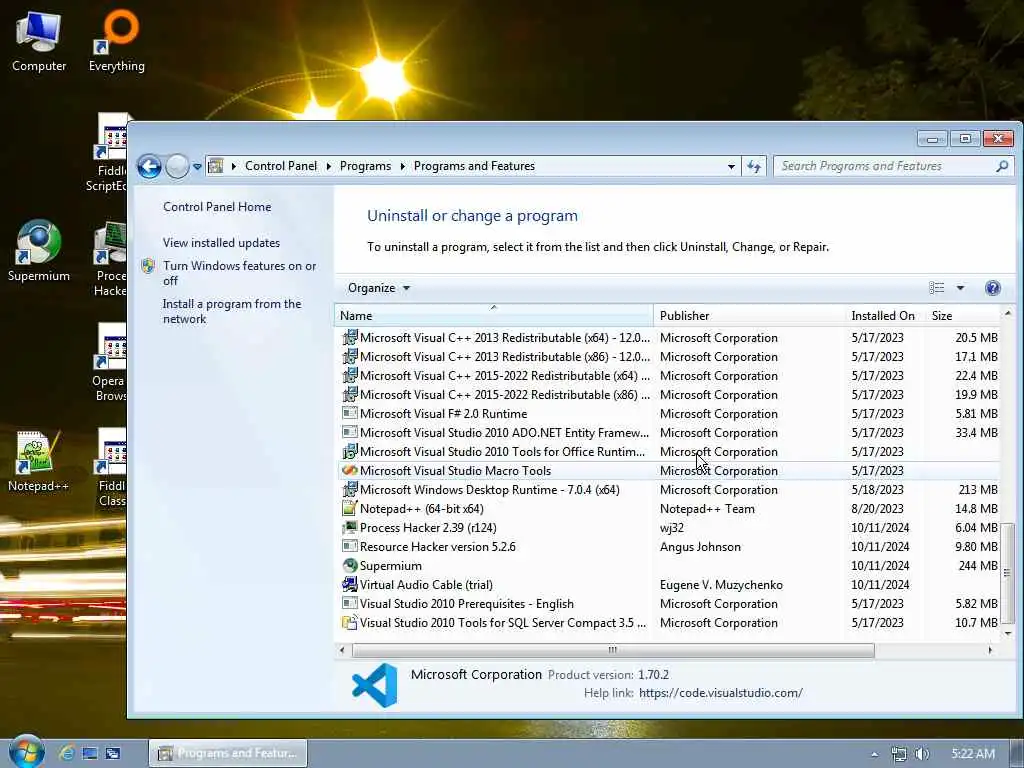The width and height of the screenshot is (1024, 768).
Task: Select the Fiddler Classic desktop icon
Action: coord(111,469)
